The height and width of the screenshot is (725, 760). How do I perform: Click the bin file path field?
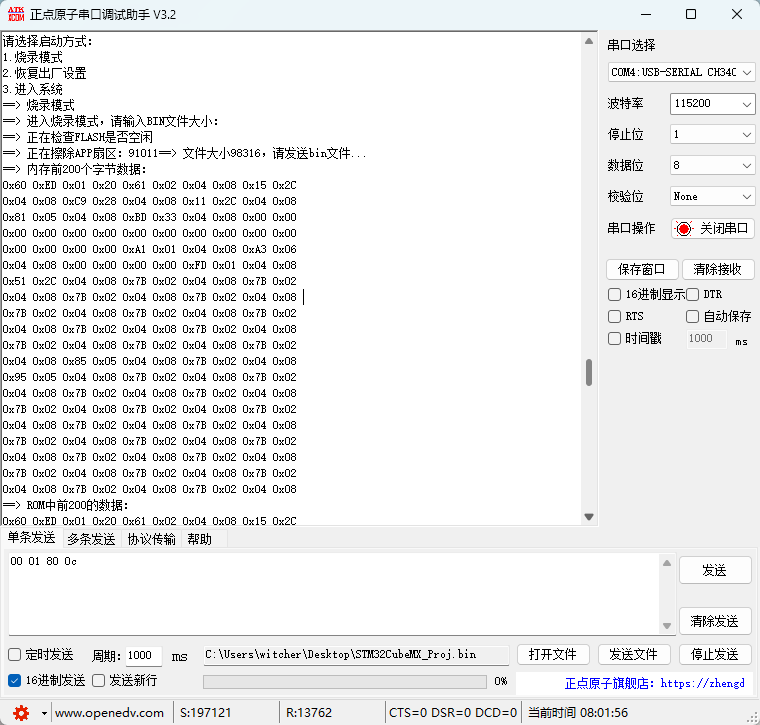click(356, 655)
